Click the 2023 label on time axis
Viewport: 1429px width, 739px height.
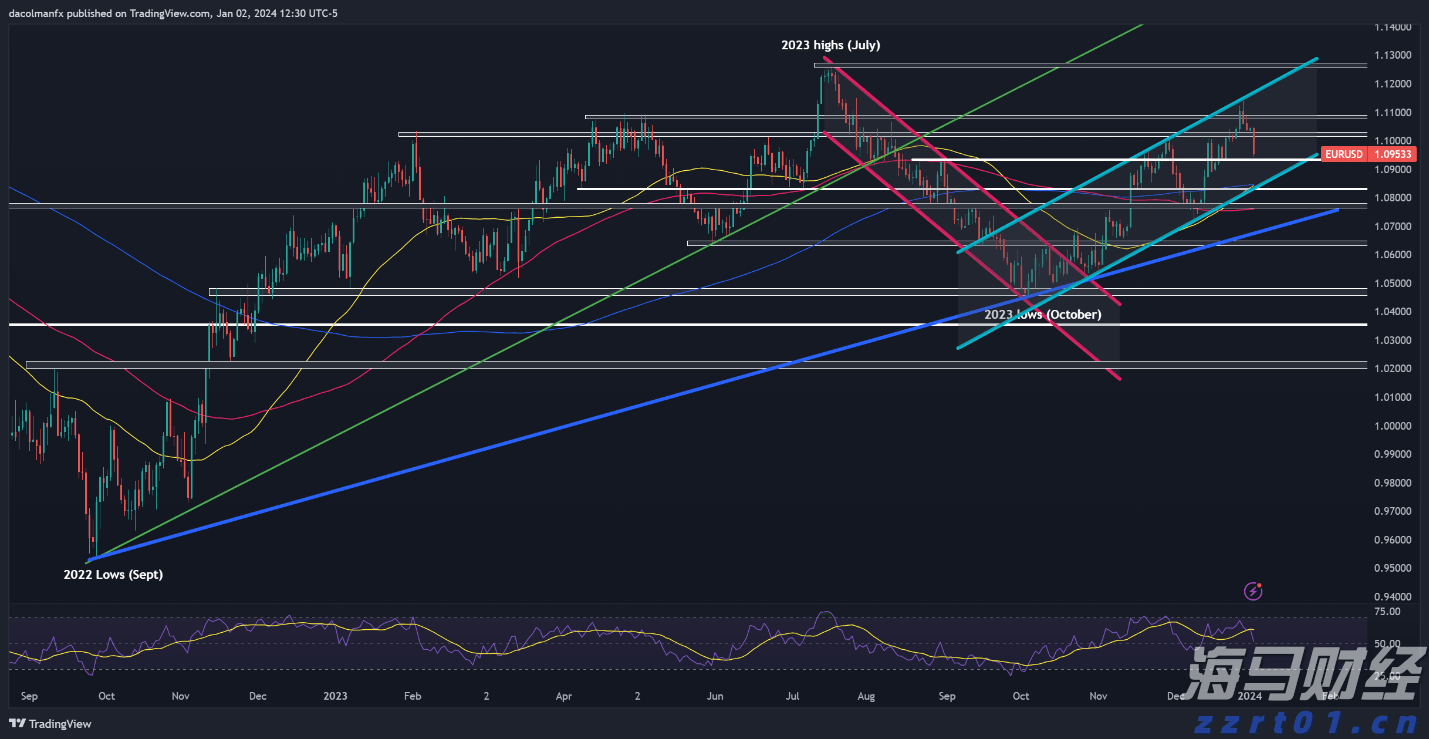(335, 695)
